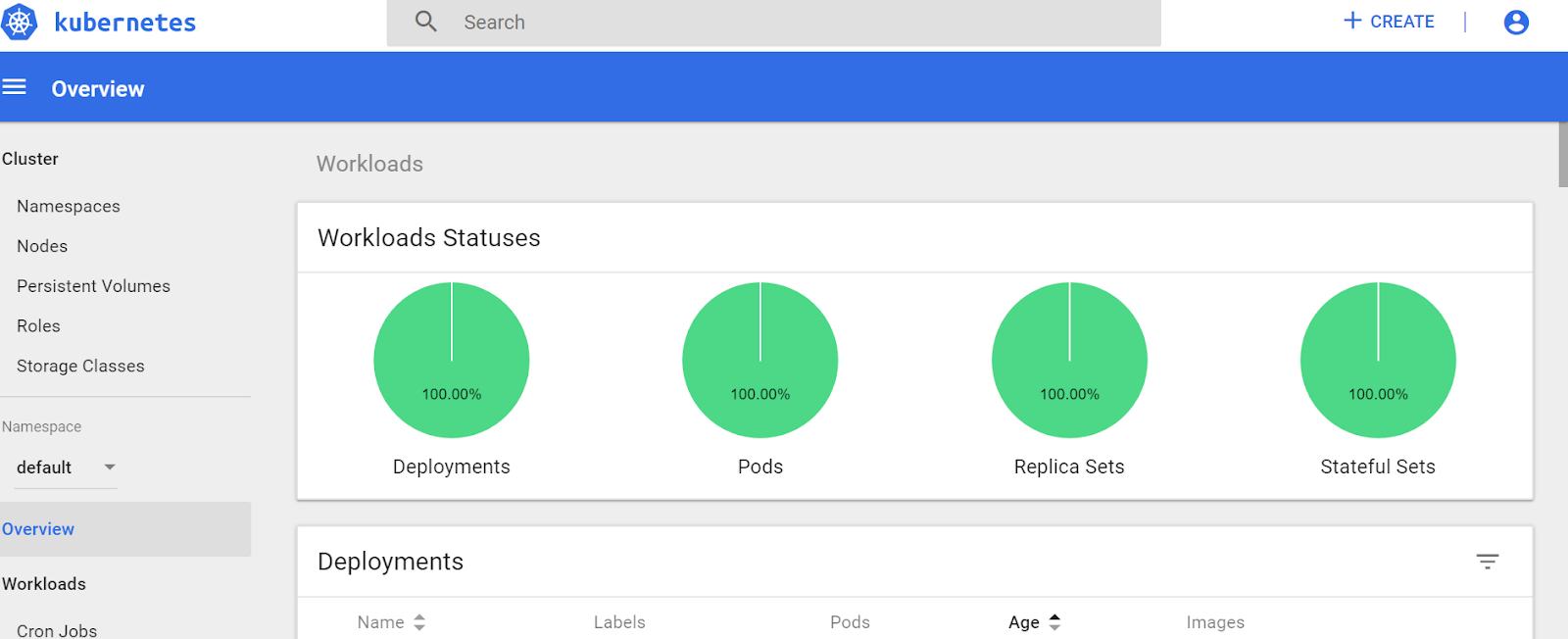Click the Replica Sets label under chart

tap(1069, 467)
